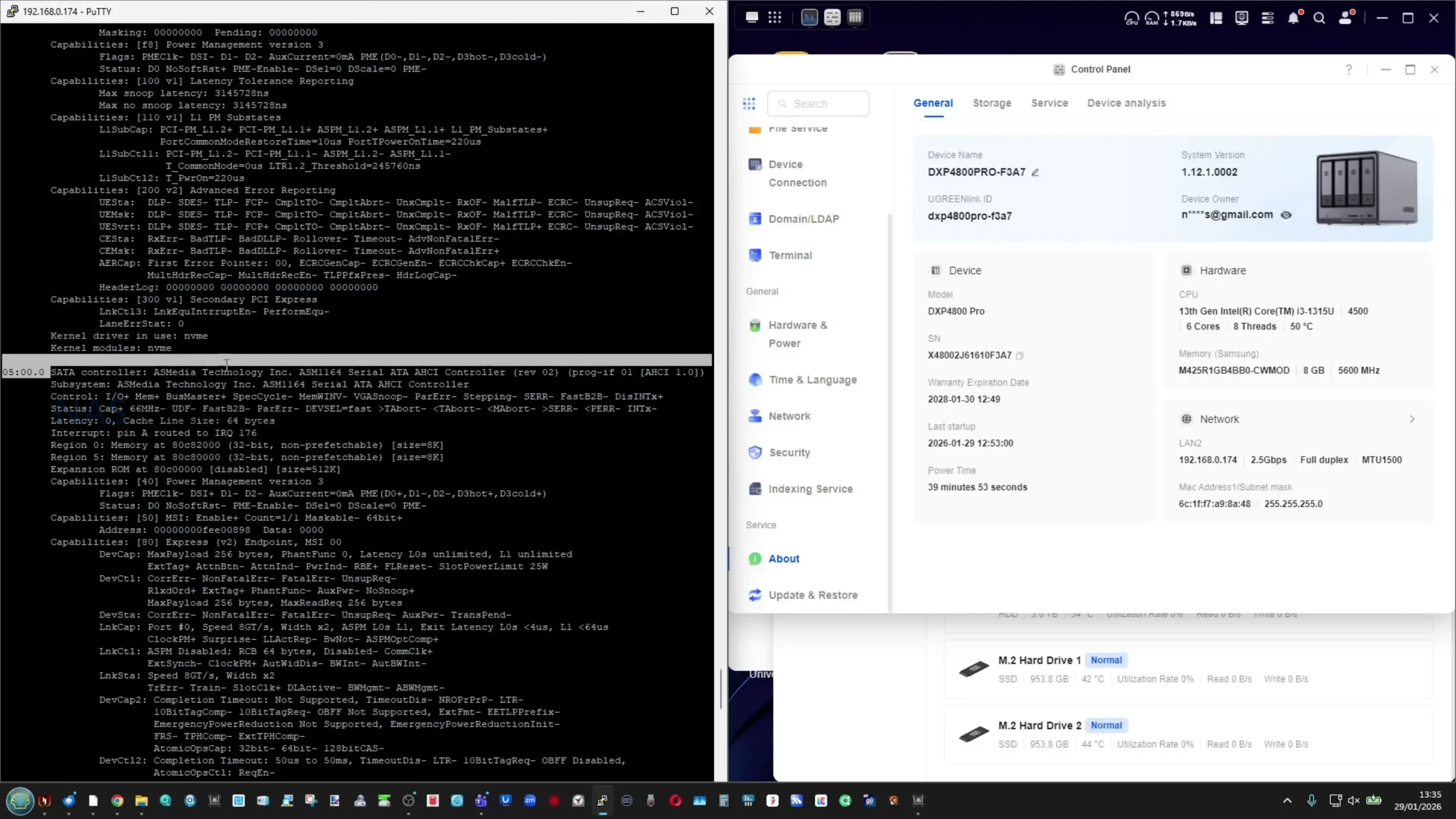This screenshot has height=819, width=1456.
Task: Click the pencil icon to edit the device name
Action: pyautogui.click(x=1035, y=172)
